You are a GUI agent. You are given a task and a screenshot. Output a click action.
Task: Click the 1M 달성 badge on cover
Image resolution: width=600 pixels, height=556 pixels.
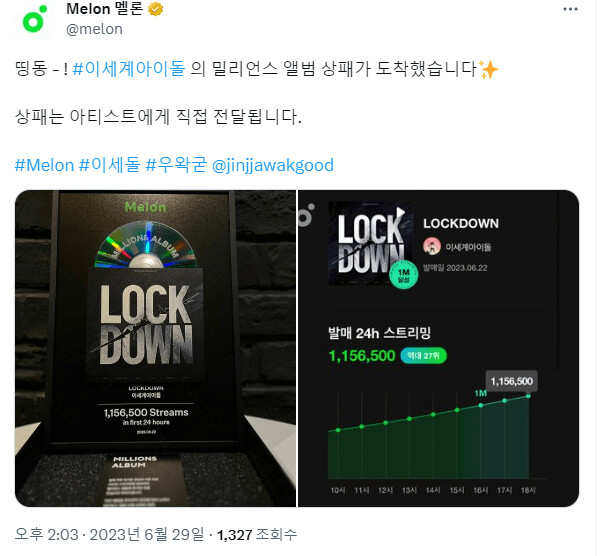click(403, 275)
